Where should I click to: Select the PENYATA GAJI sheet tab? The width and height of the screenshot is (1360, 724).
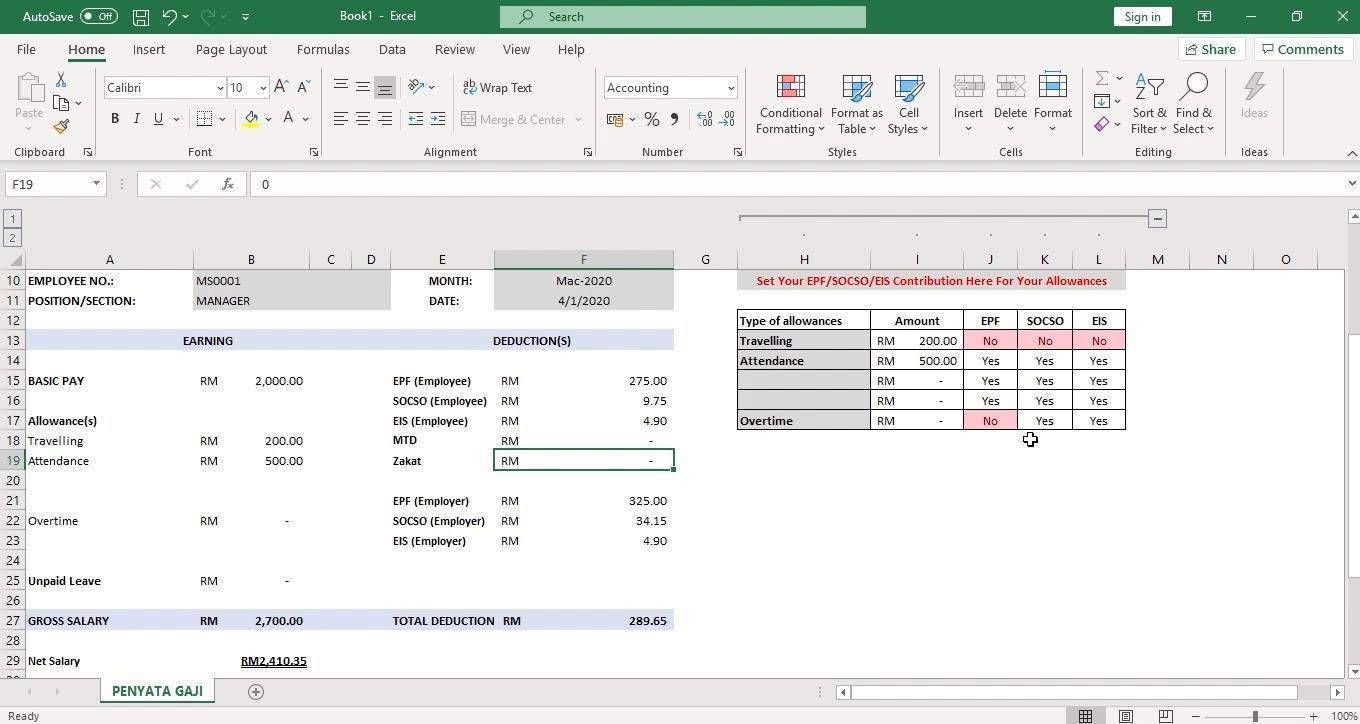pos(157,691)
